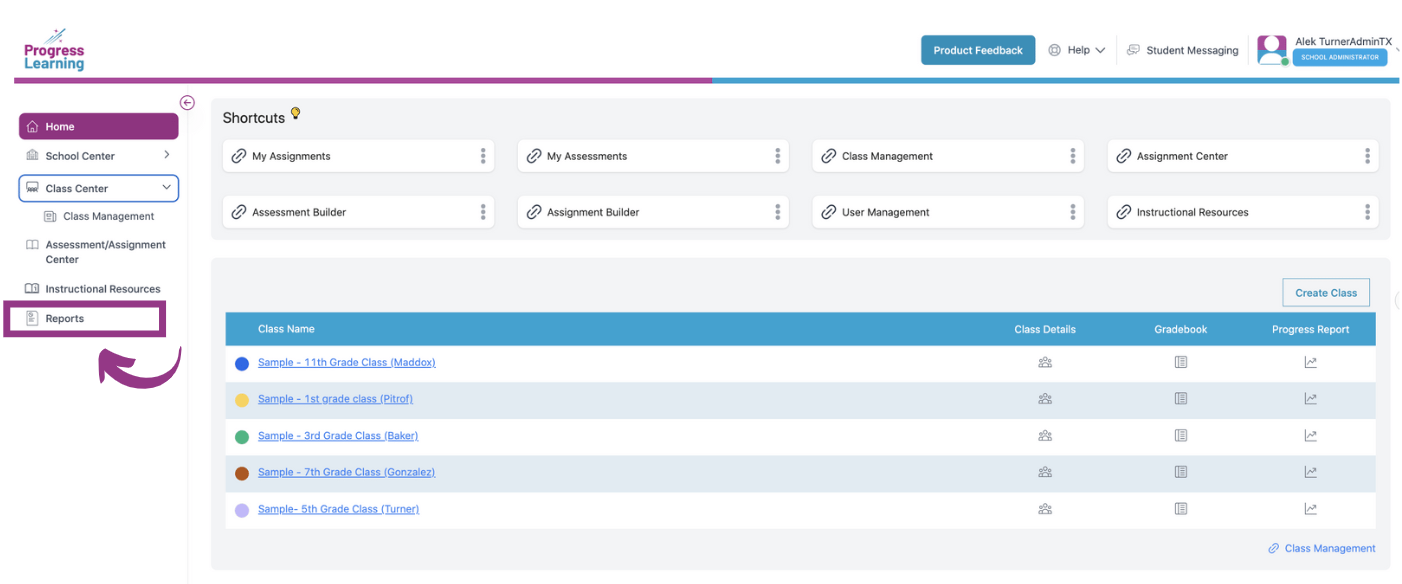1402x584 pixels.
Task: Open gradebook for 1st grade class (Pitrof)
Action: pyautogui.click(x=1181, y=399)
